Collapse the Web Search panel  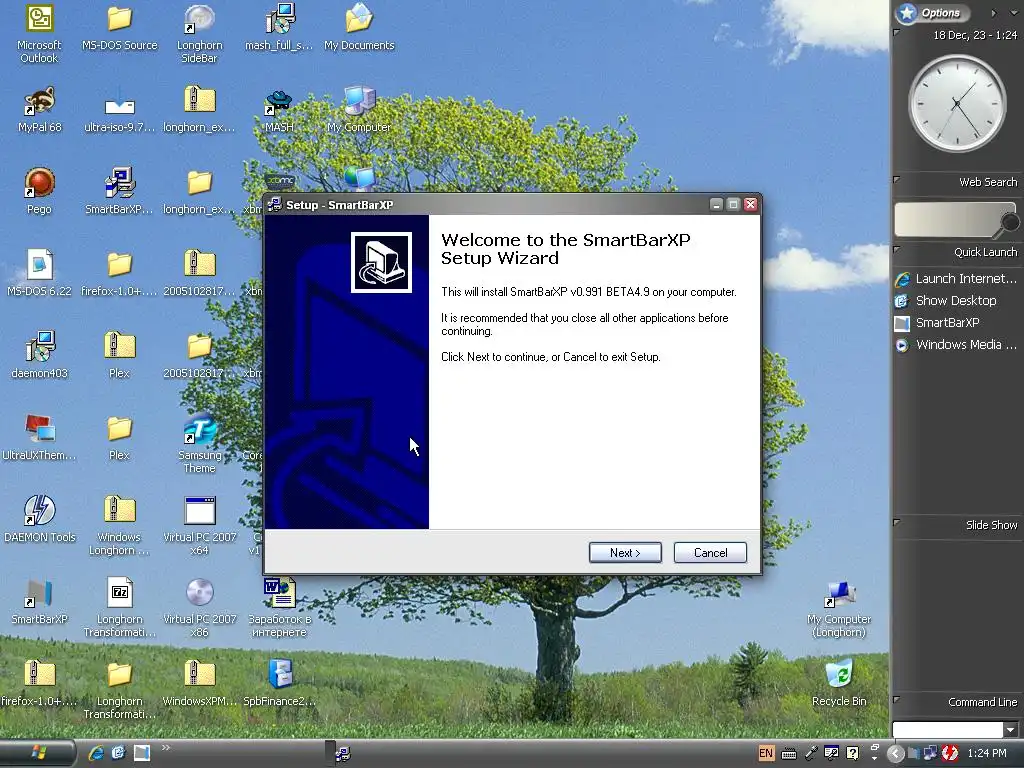(897, 180)
